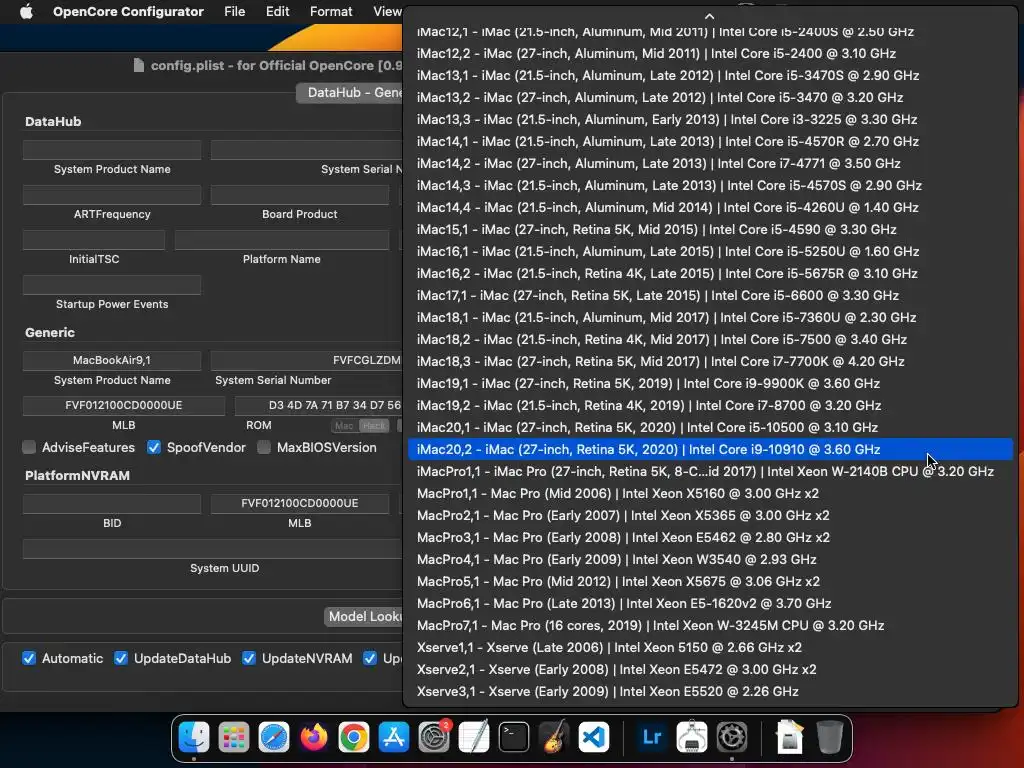The width and height of the screenshot is (1024, 768).
Task: Launch Firefox from the dock
Action: 314,737
